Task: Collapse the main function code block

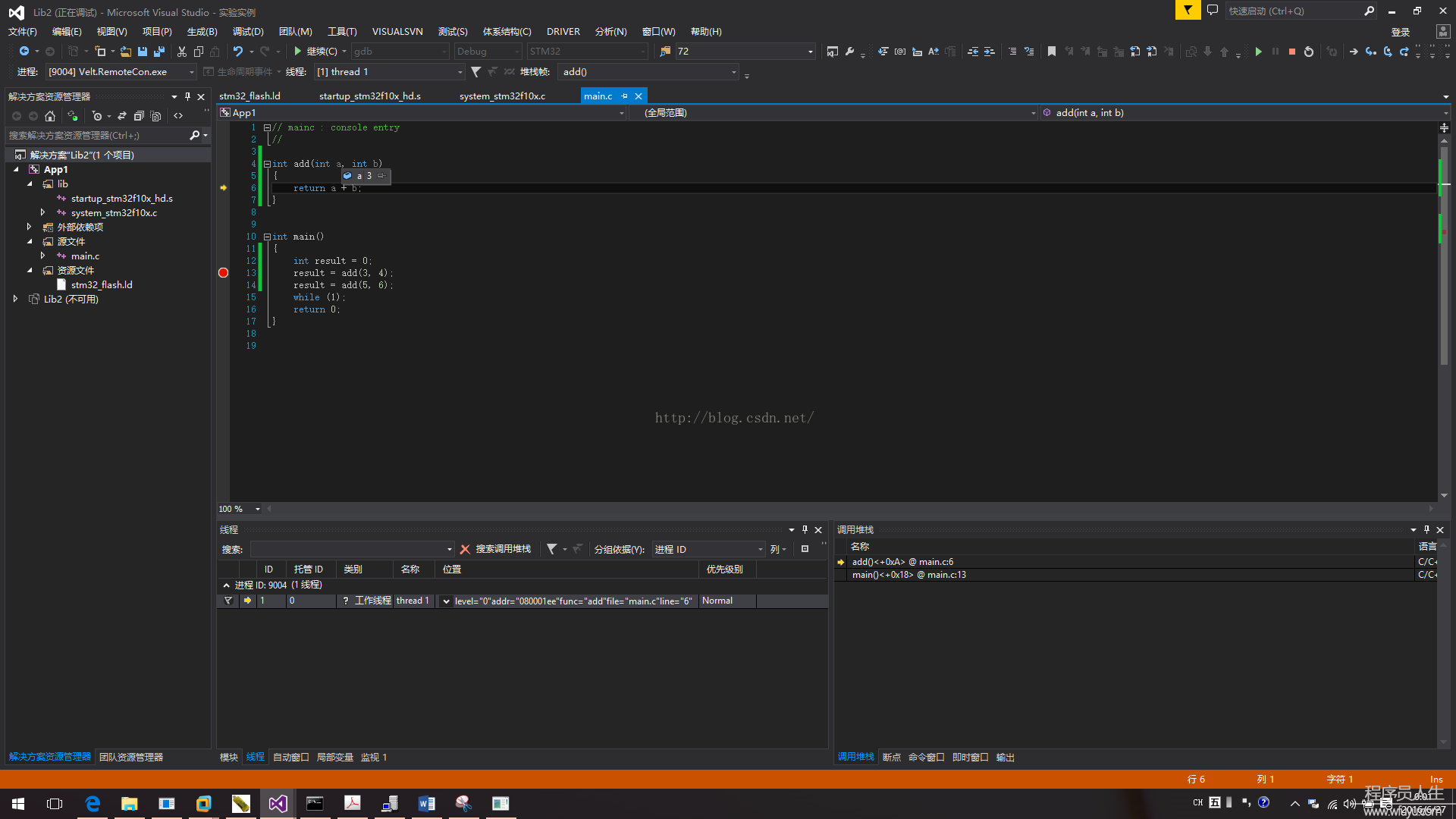Action: click(267, 237)
